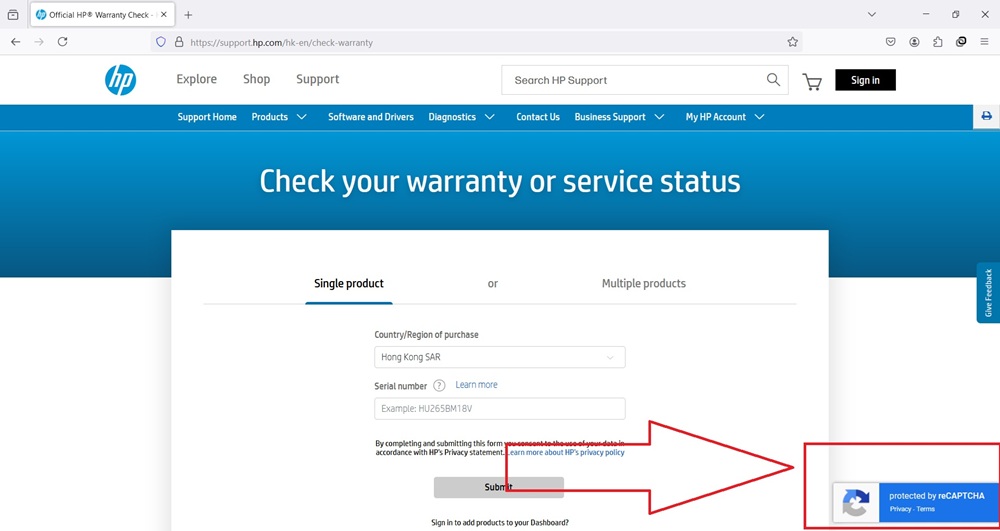1000x531 pixels.
Task: Click the reCAPTCHA logo badge
Action: pyautogui.click(x=855, y=502)
